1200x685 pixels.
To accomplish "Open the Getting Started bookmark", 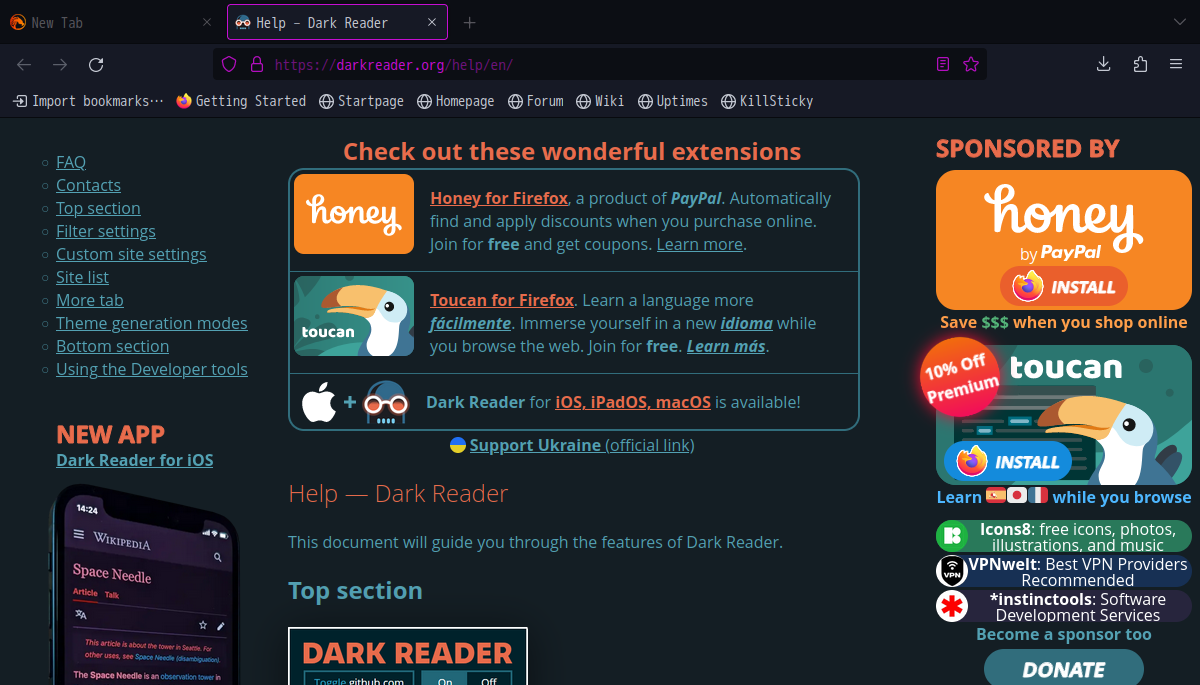I will [x=241, y=101].
